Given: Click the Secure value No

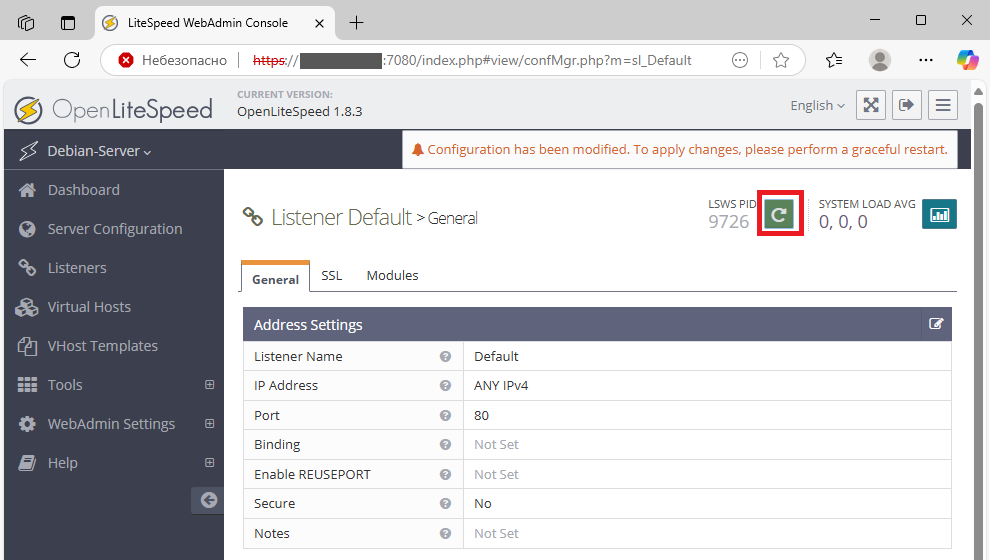Looking at the screenshot, I should [482, 504].
